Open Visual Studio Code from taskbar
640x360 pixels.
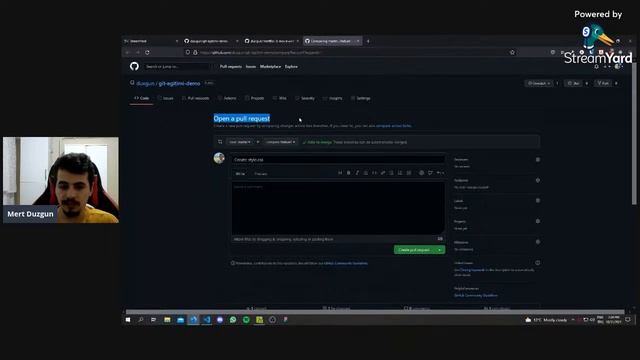click(207, 320)
